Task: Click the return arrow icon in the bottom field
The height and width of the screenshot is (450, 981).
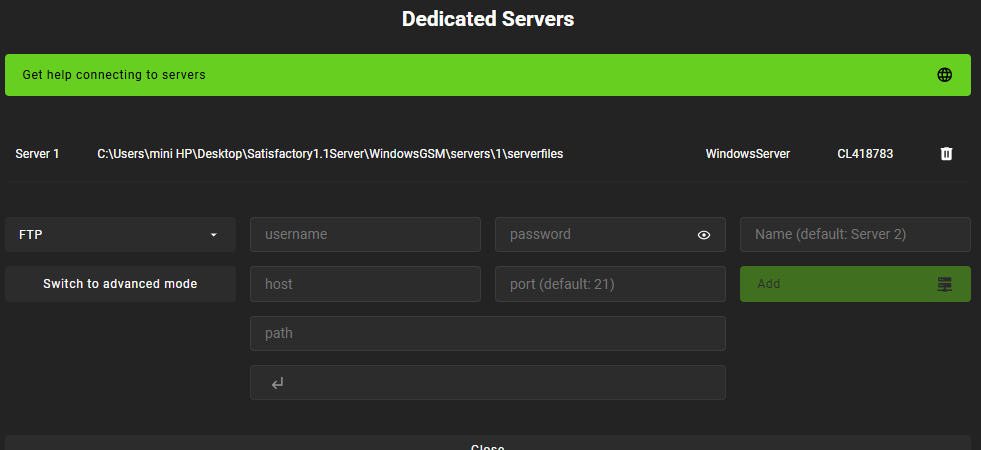Action: pos(277,382)
